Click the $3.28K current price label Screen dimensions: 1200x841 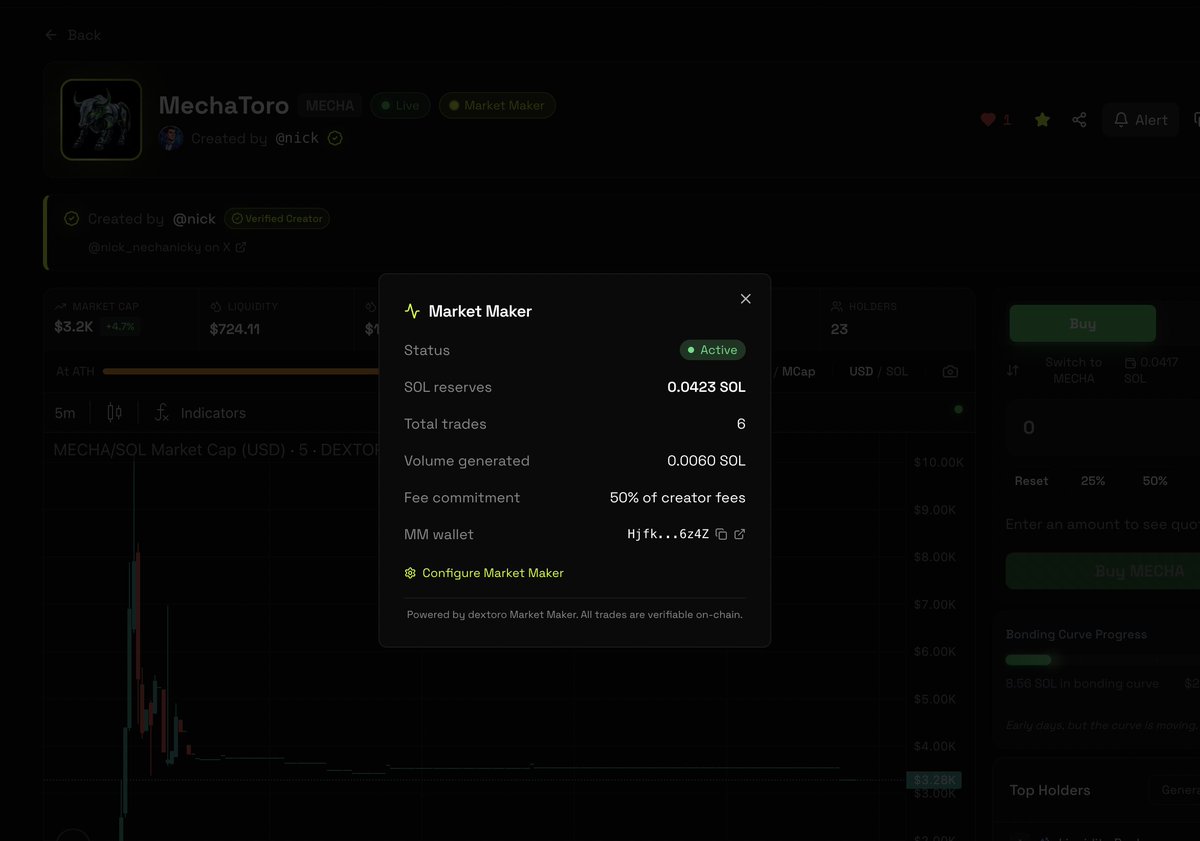[x=934, y=780]
